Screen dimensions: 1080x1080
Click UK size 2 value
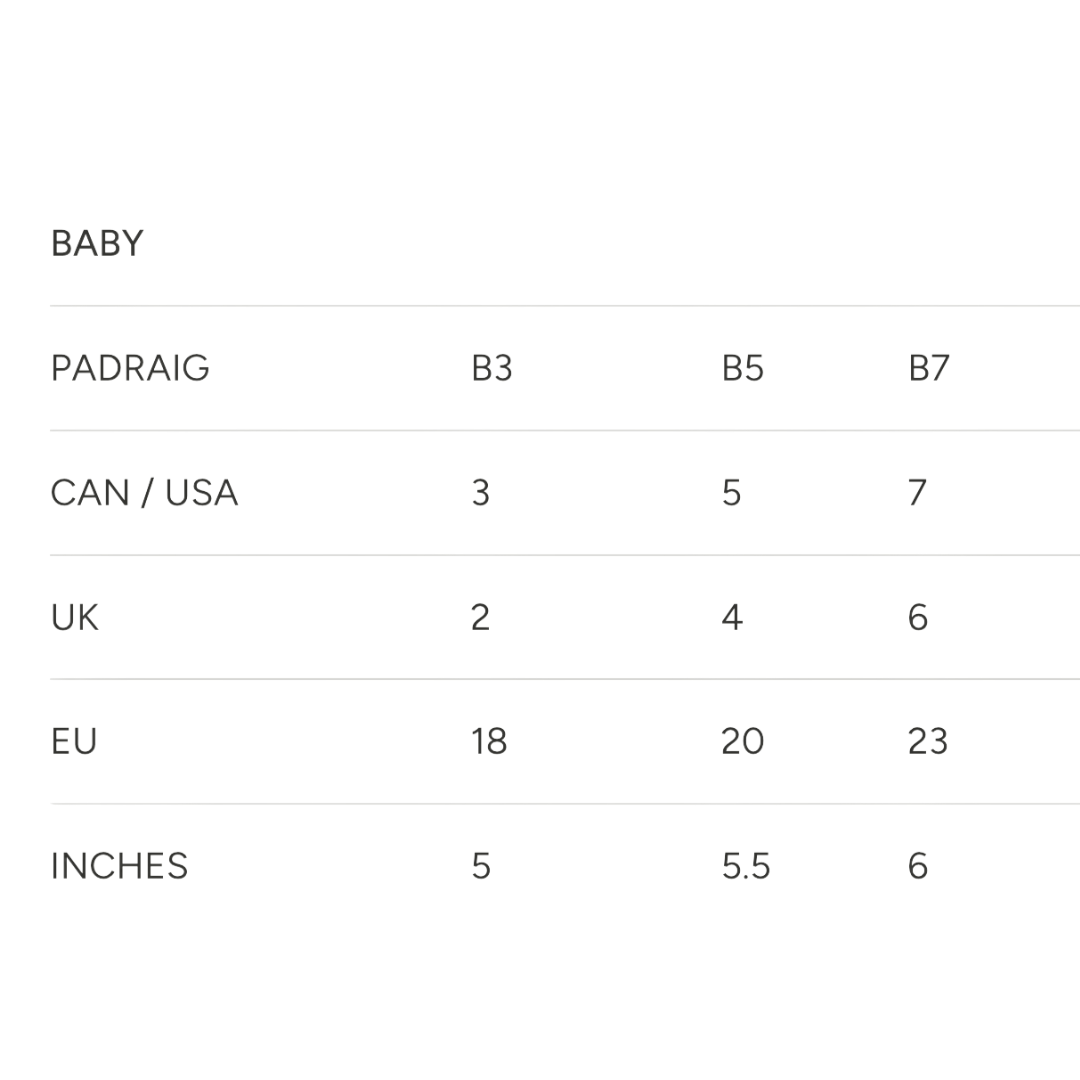point(481,617)
